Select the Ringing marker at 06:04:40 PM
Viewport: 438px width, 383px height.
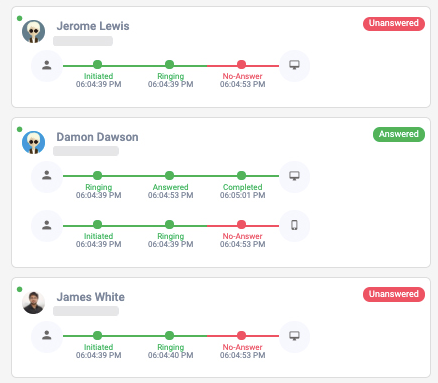[x=170, y=336]
